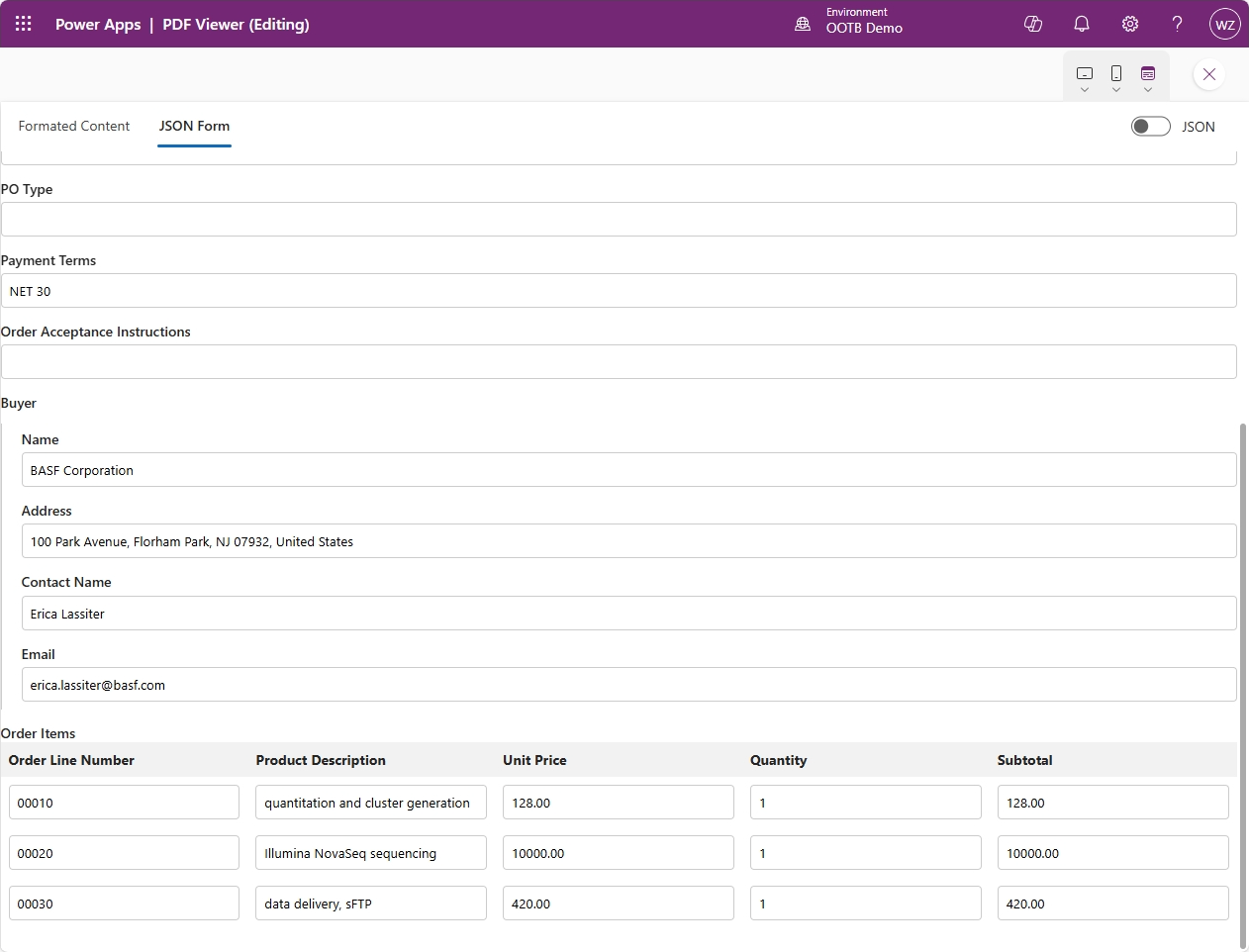Click the subtotal 10000.00 field
Viewport: 1249px width, 952px height.
1113,852
